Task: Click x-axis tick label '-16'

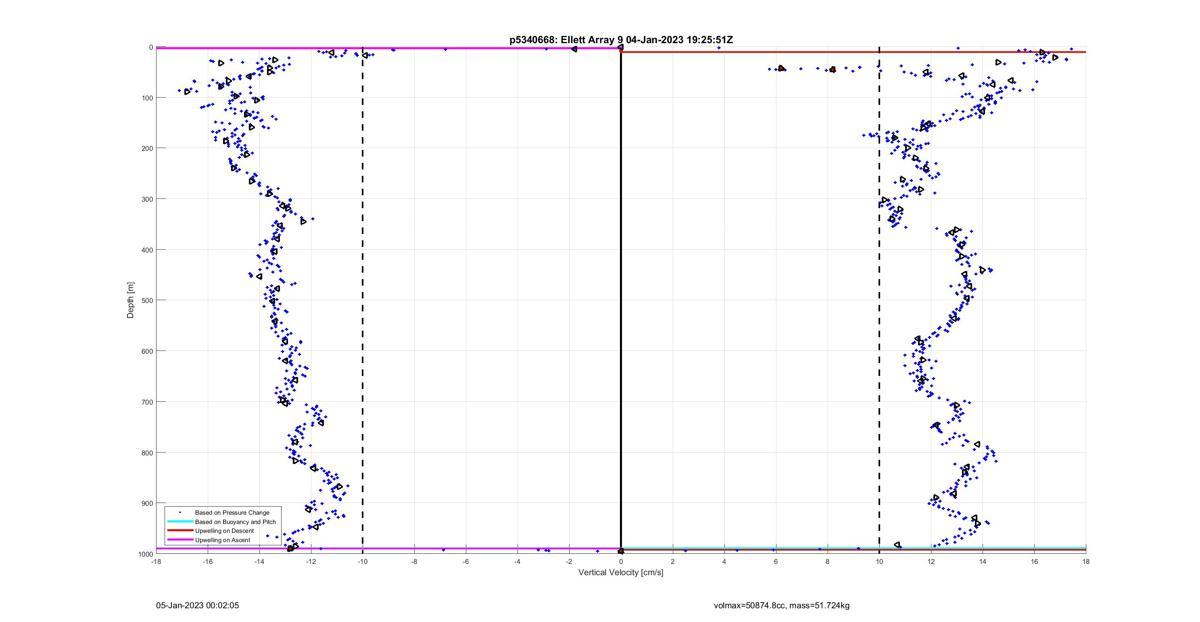Action: [208, 561]
